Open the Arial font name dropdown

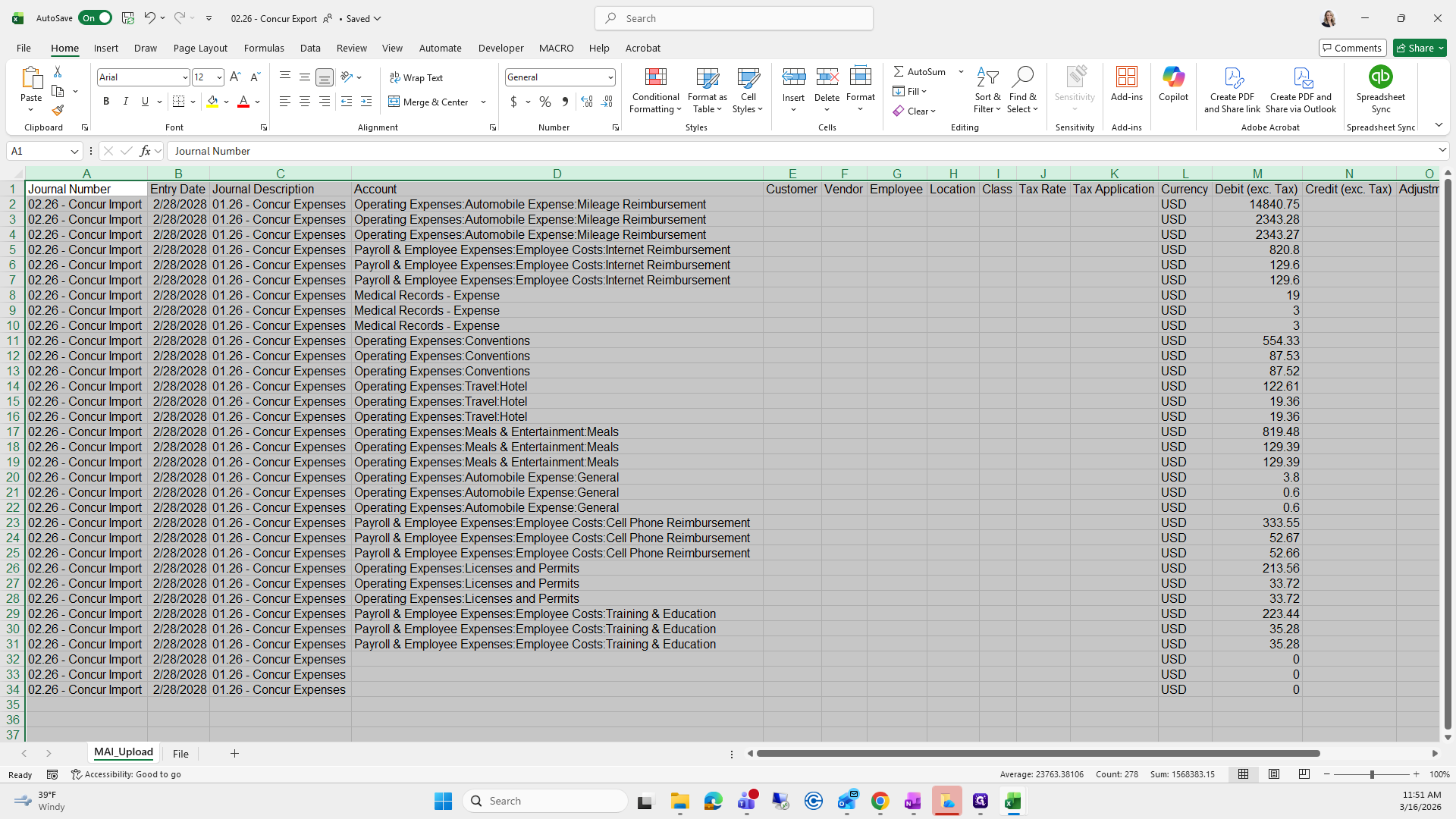[x=184, y=77]
